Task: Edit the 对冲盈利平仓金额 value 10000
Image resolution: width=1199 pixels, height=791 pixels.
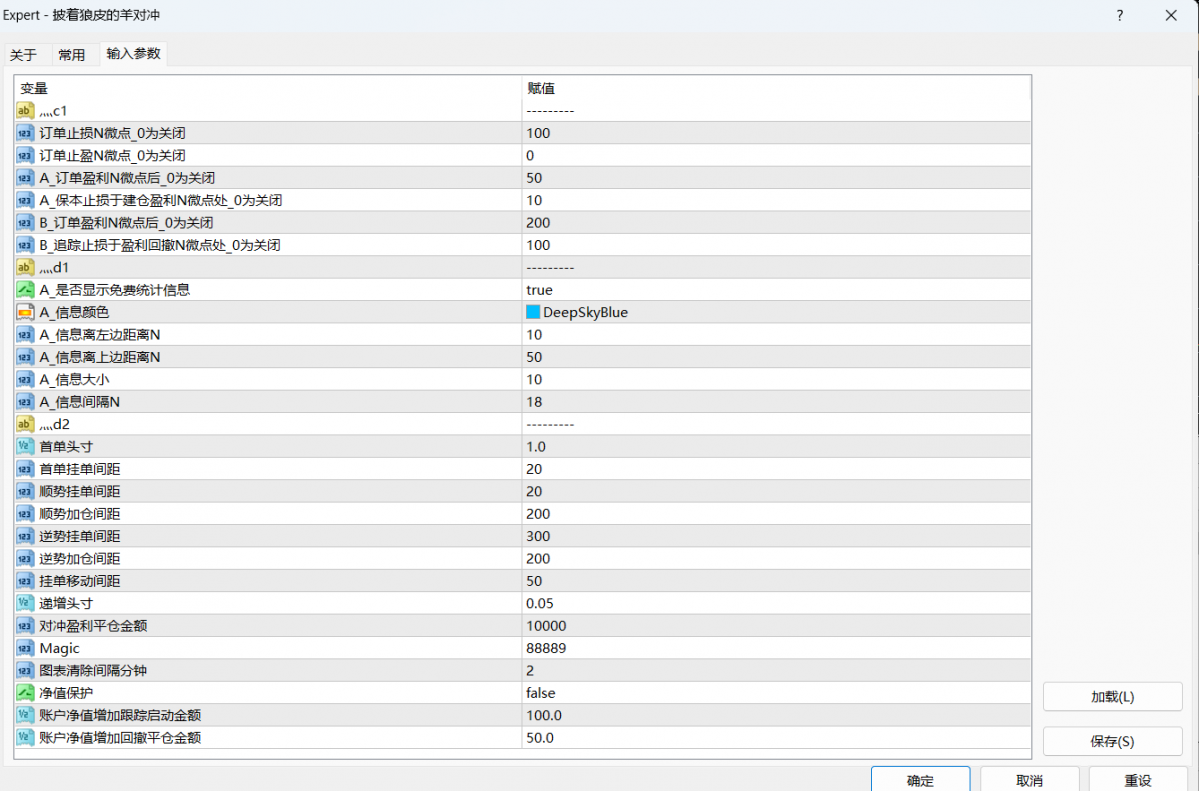Action: click(546, 626)
